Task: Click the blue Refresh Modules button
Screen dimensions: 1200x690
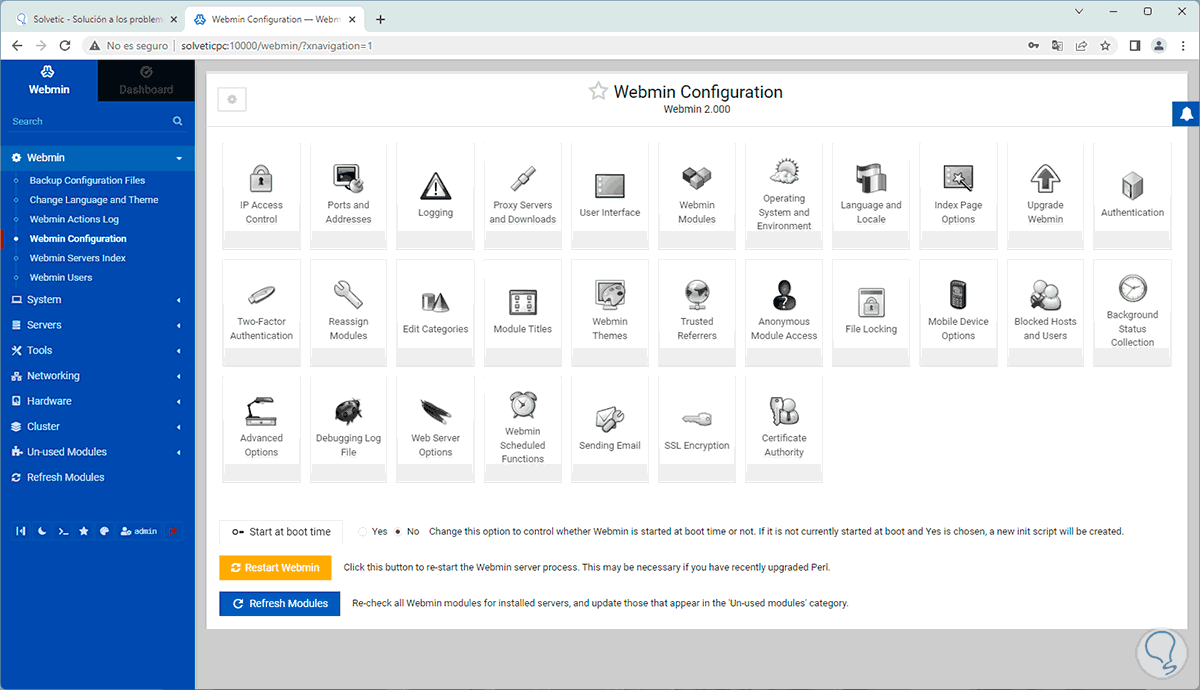Action: click(280, 603)
